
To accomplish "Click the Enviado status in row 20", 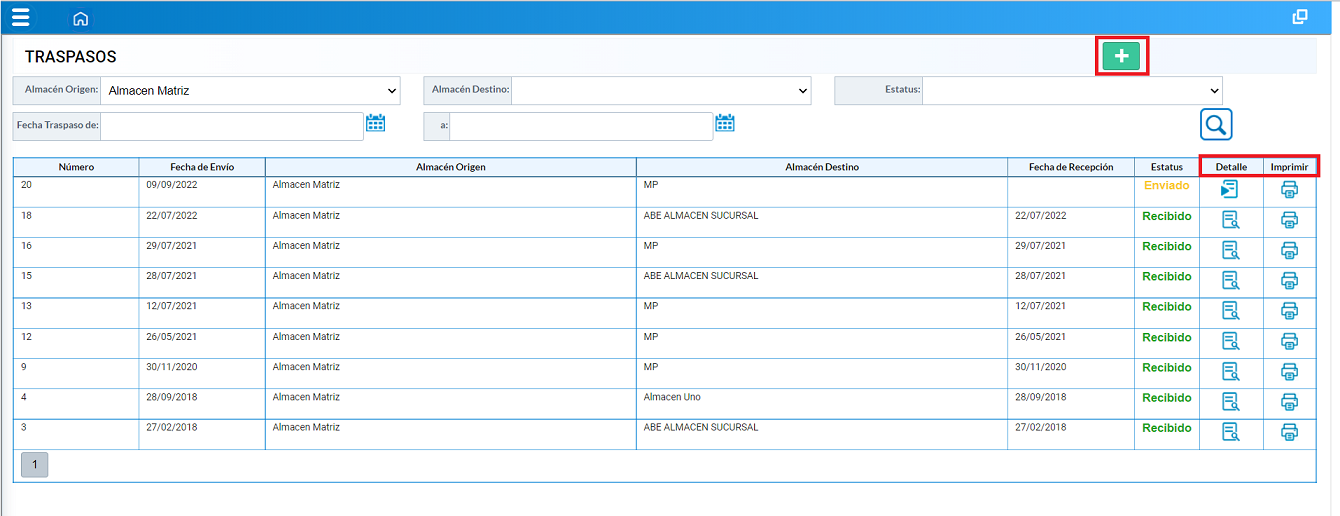I will click(1167, 186).
